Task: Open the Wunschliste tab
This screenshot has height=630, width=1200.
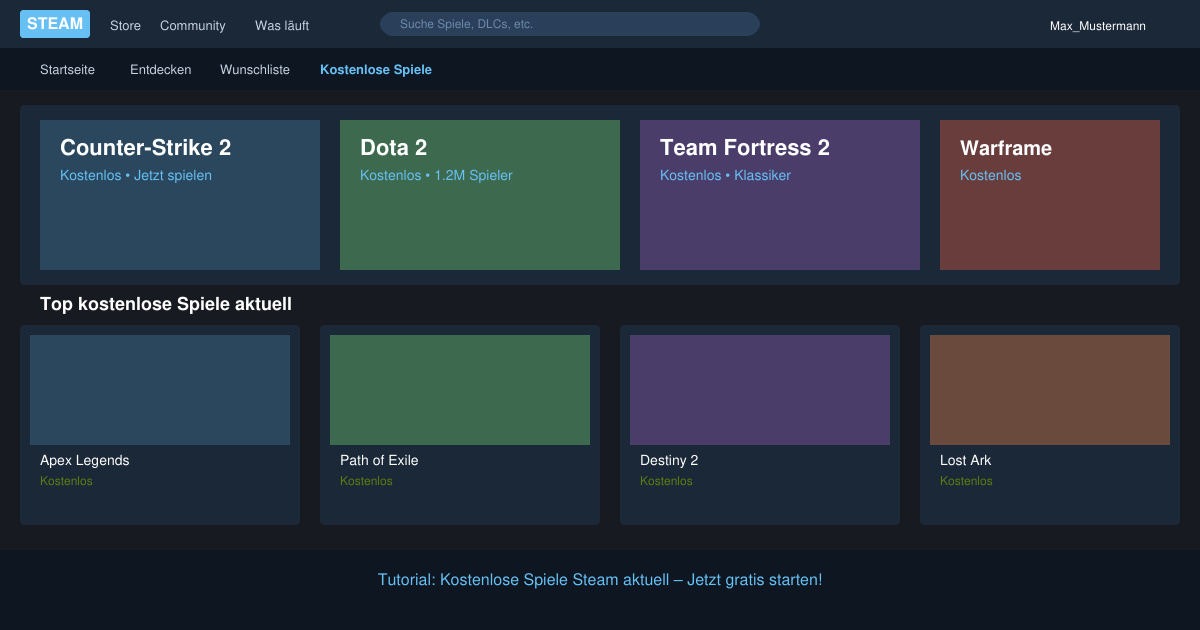Action: 255,70
